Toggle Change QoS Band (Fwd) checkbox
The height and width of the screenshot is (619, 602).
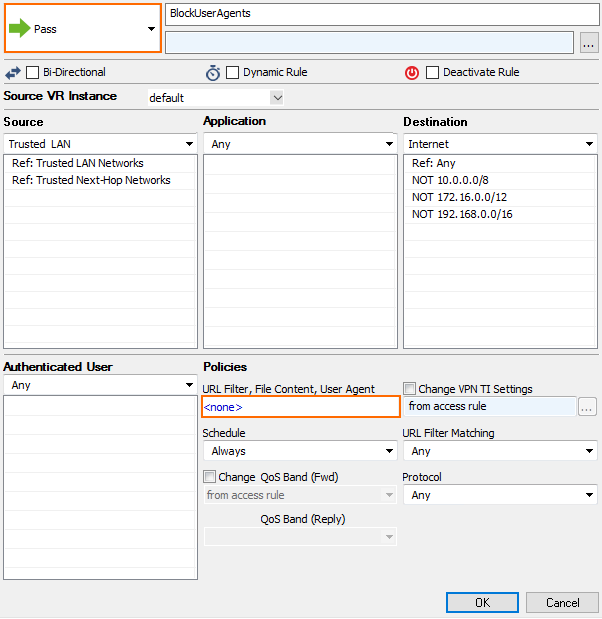point(210,476)
